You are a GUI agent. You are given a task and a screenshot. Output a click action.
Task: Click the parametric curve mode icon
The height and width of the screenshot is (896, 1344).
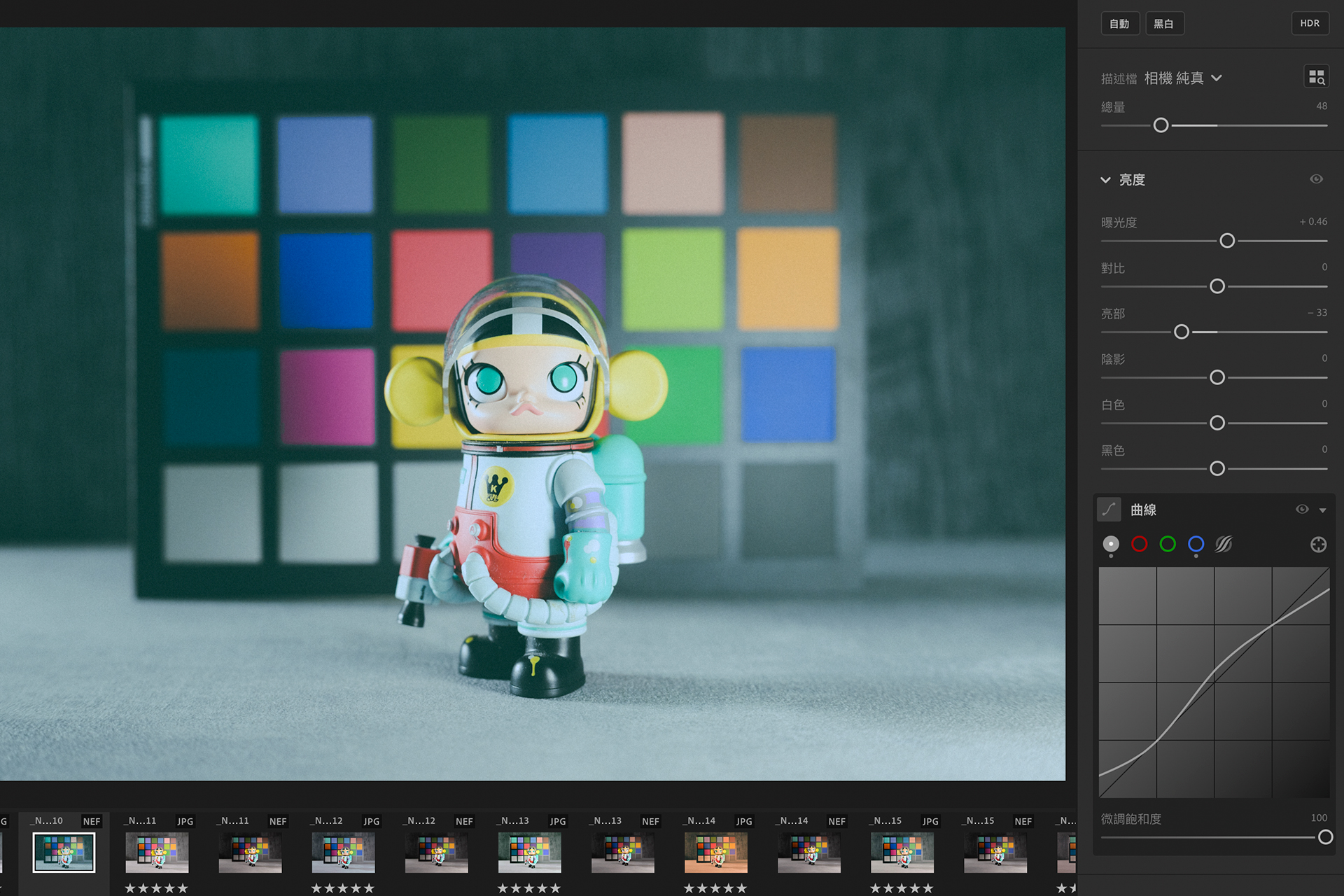tap(1109, 510)
